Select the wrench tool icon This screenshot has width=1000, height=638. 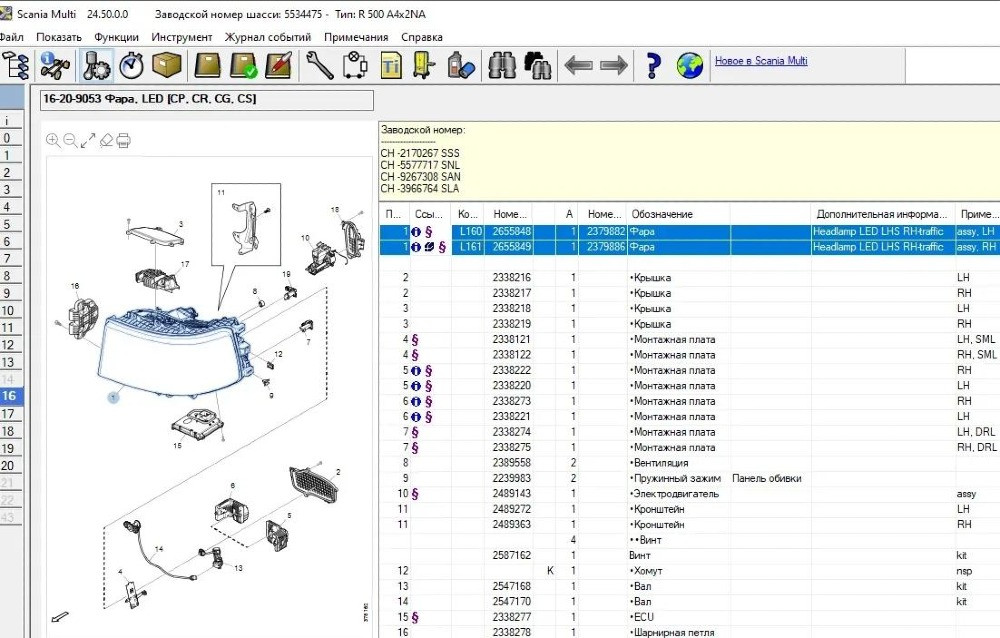319,65
